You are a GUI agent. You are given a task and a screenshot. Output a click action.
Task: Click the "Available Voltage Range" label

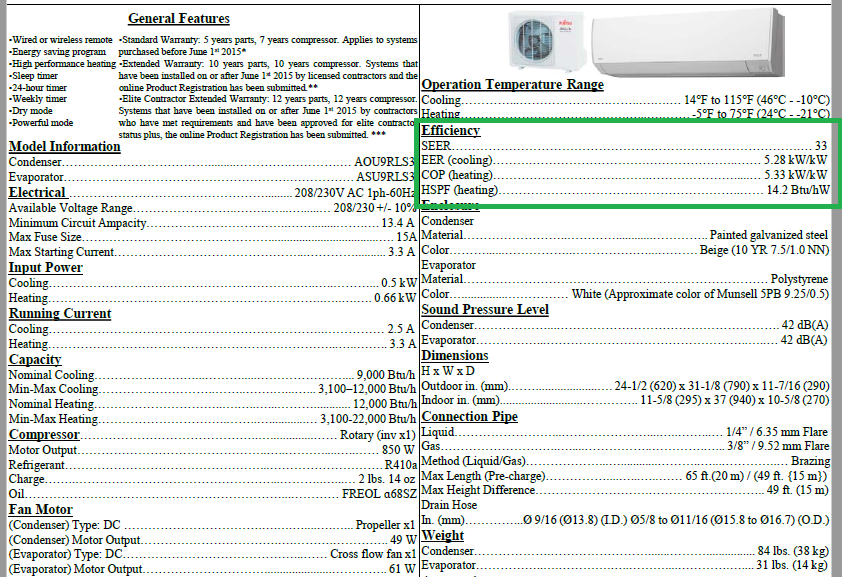[70, 208]
